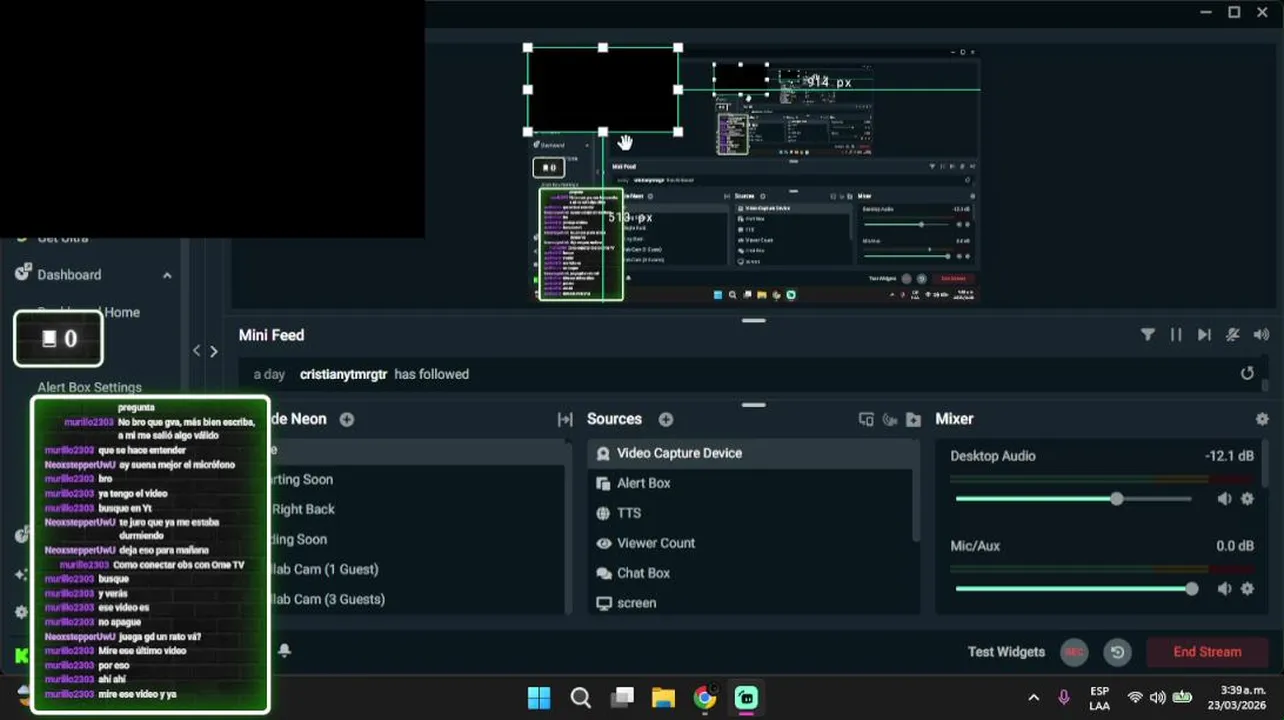Viewport: 1284px width, 720px height.
Task: Open File Explorer from the taskbar
Action: point(663,697)
